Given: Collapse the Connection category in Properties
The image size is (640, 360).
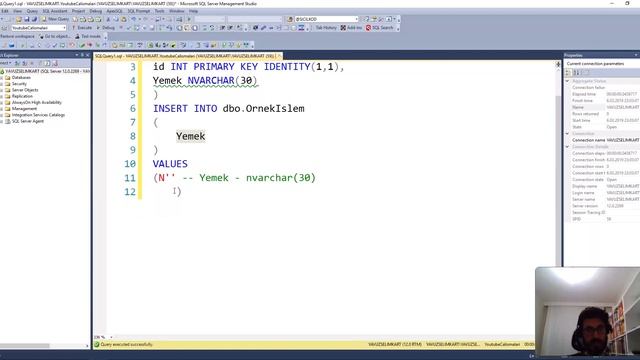Looking at the screenshot, I should pyautogui.click(x=567, y=133).
